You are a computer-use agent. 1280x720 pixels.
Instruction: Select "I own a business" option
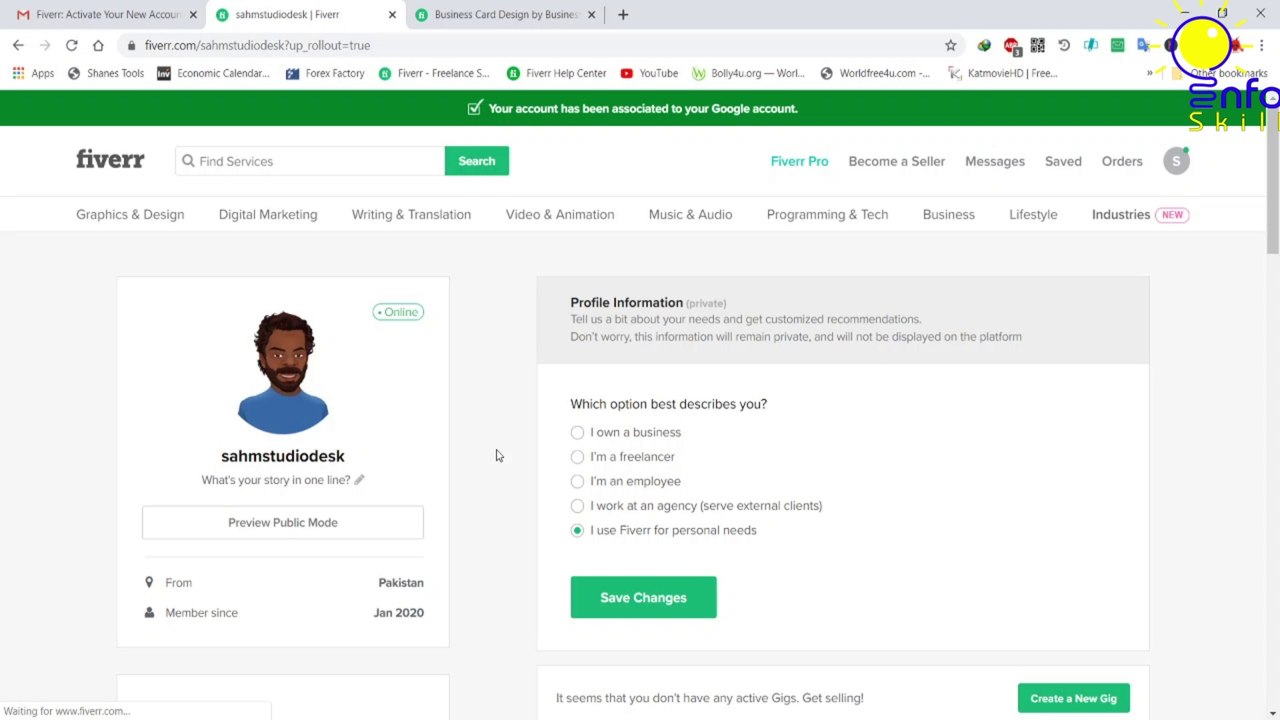click(x=577, y=432)
